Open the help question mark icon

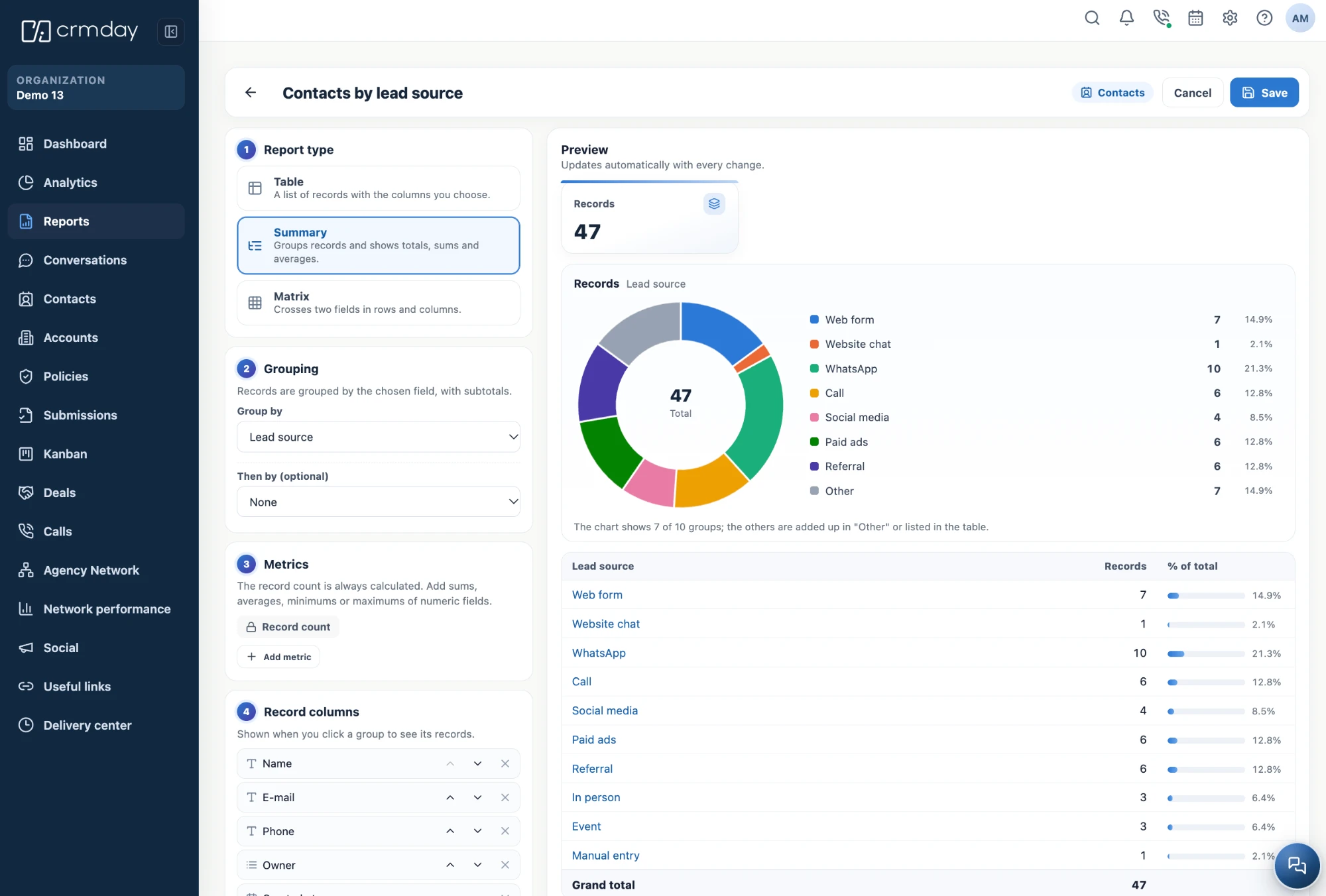click(1264, 18)
